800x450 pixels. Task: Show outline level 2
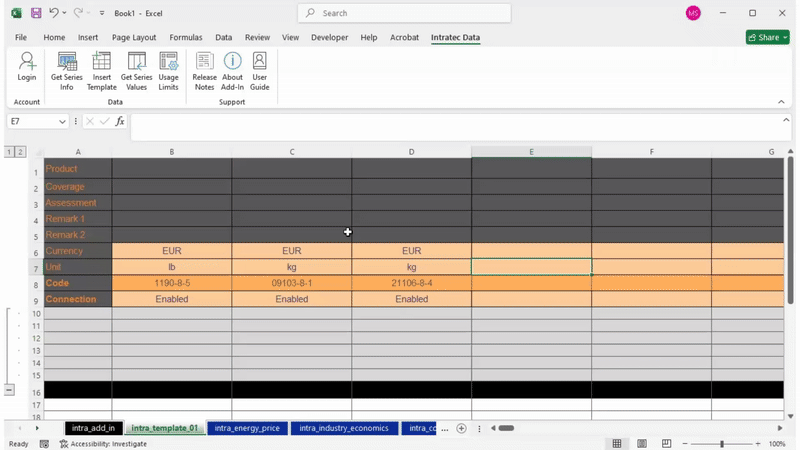[x=20, y=152]
